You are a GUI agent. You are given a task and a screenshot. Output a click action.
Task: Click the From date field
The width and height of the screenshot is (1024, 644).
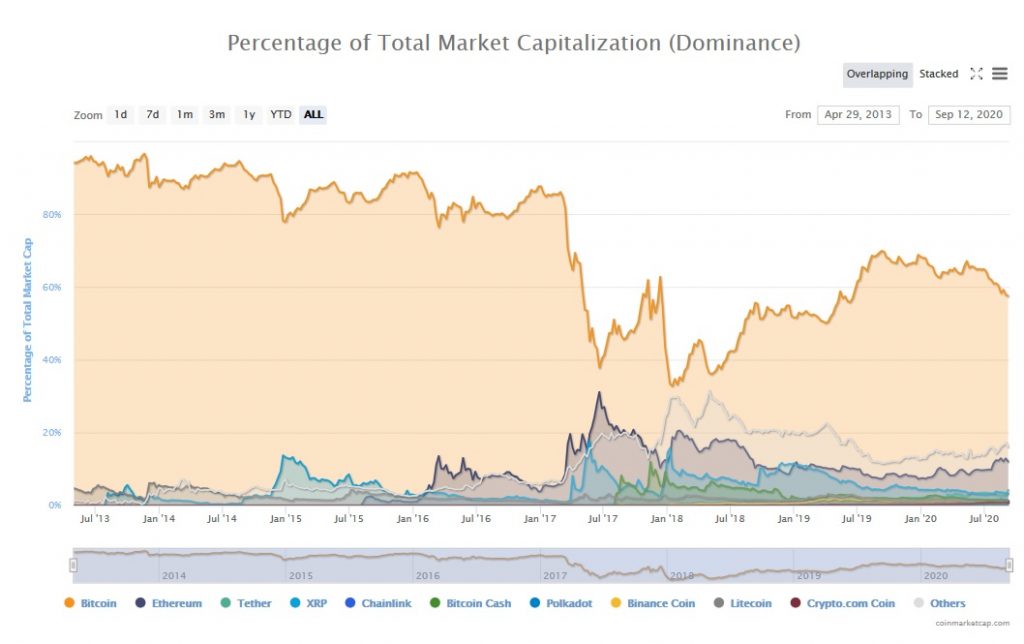858,115
